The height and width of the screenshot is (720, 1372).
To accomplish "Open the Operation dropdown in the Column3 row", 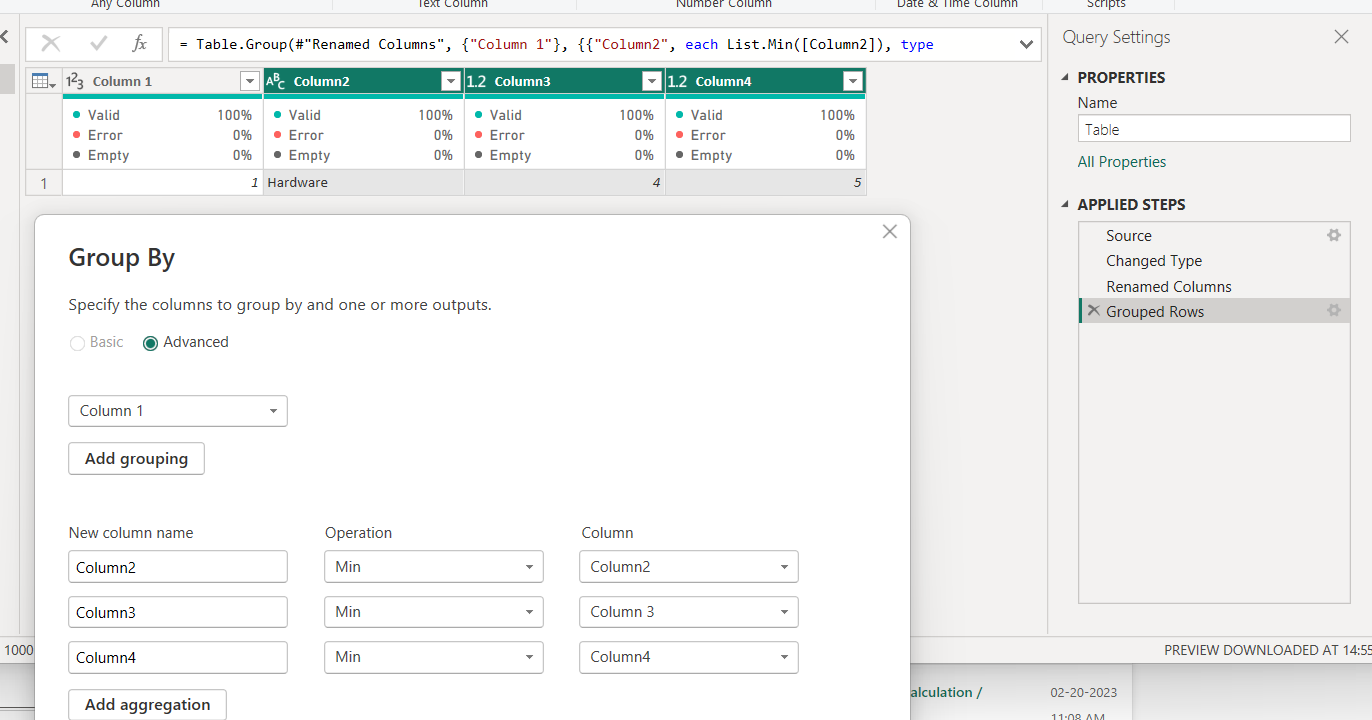I will tap(434, 612).
